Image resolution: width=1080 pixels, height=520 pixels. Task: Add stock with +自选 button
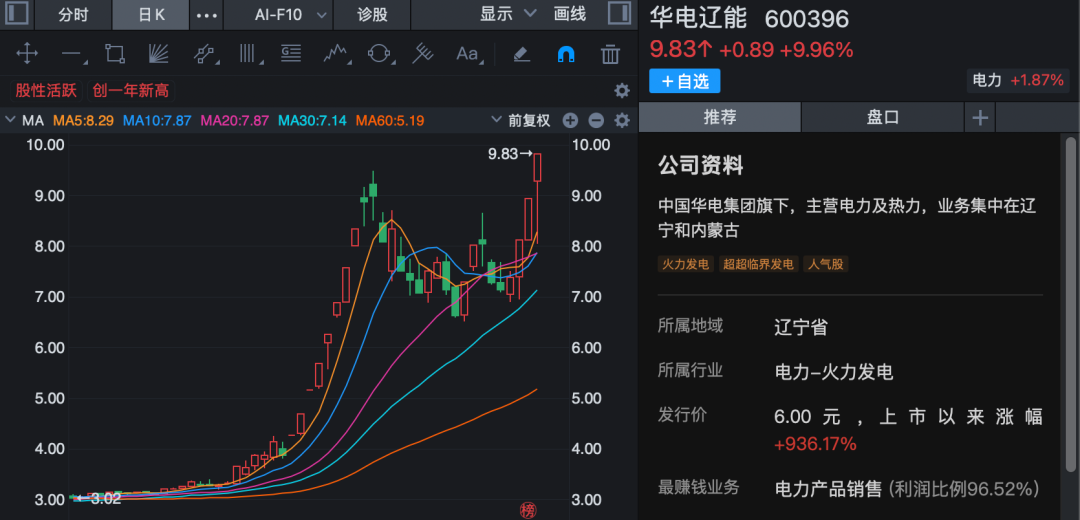(x=685, y=81)
